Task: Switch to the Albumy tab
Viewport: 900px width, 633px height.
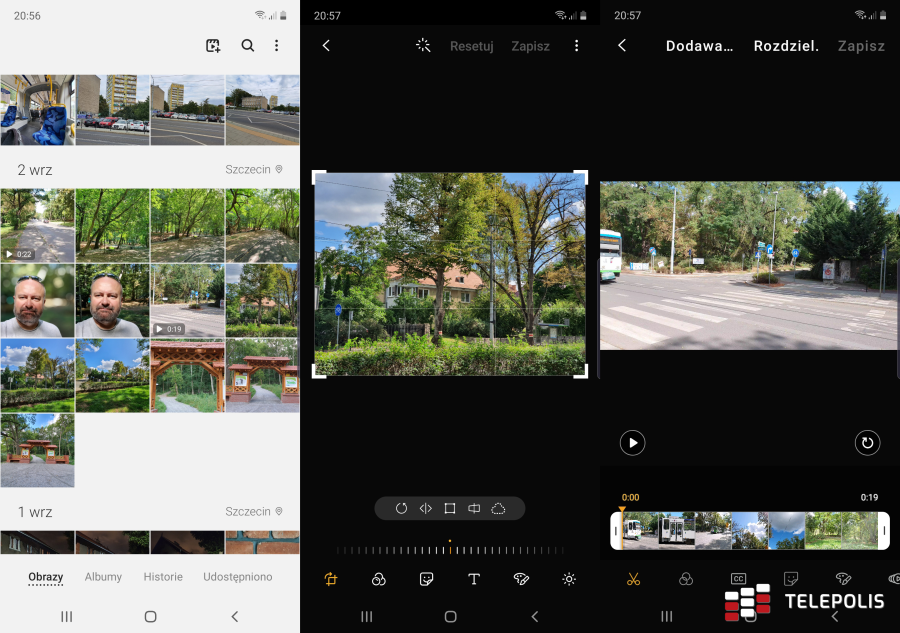Action: click(103, 577)
